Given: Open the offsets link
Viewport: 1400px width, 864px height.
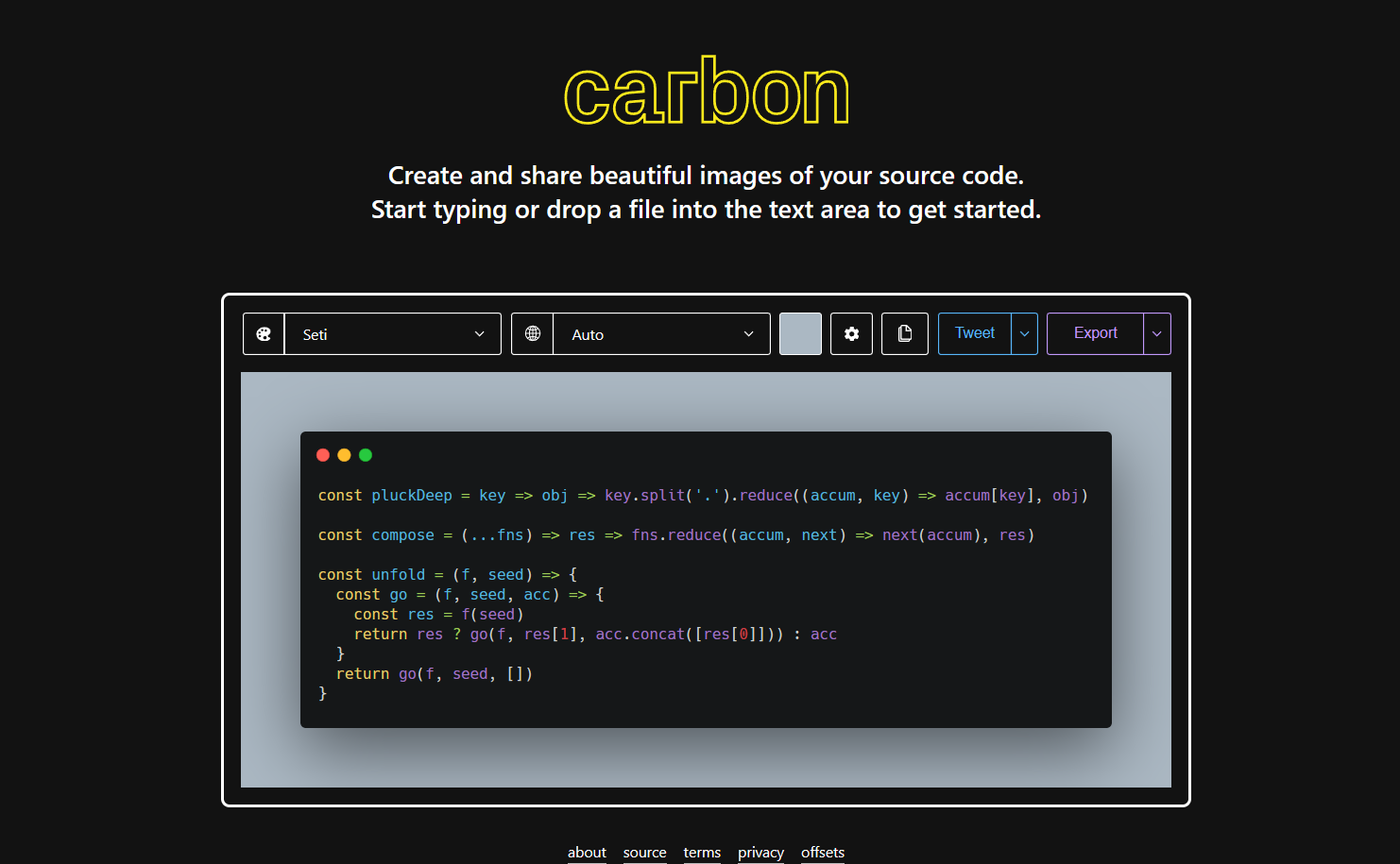Looking at the screenshot, I should pos(823,853).
